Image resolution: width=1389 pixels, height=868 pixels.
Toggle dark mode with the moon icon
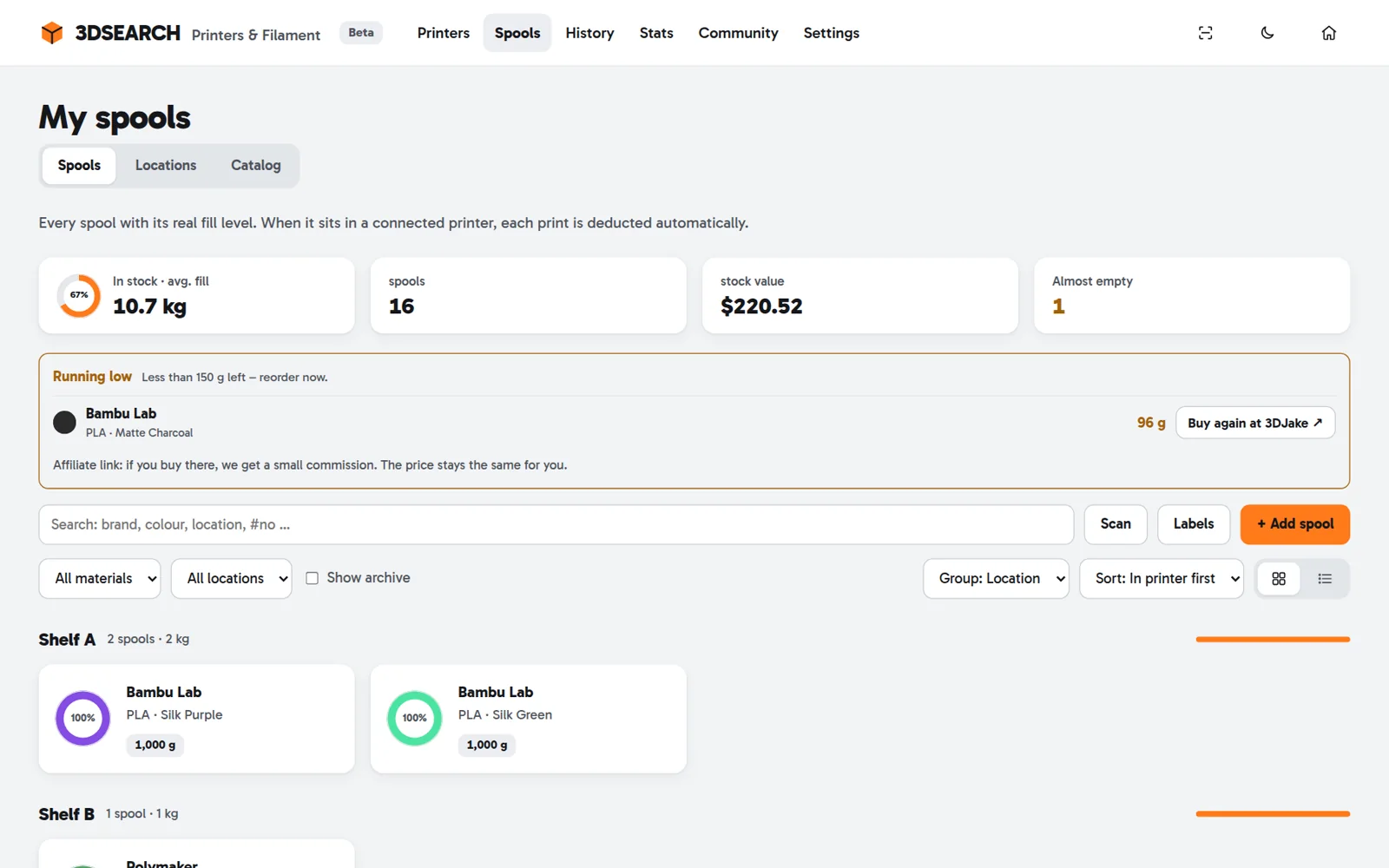(1267, 33)
